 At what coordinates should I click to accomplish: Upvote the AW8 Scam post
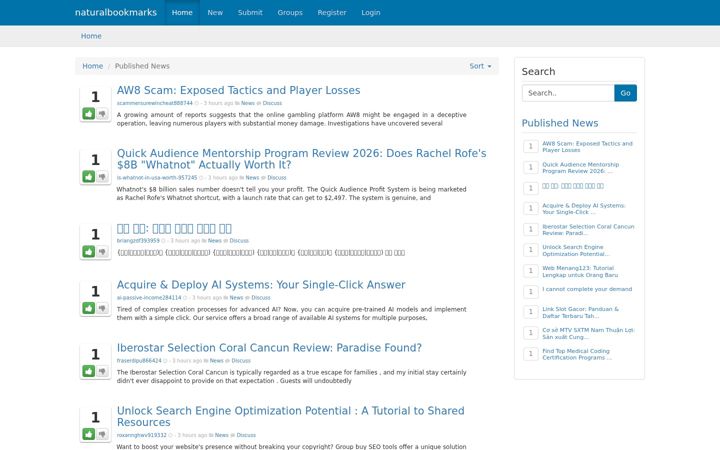pos(89,113)
